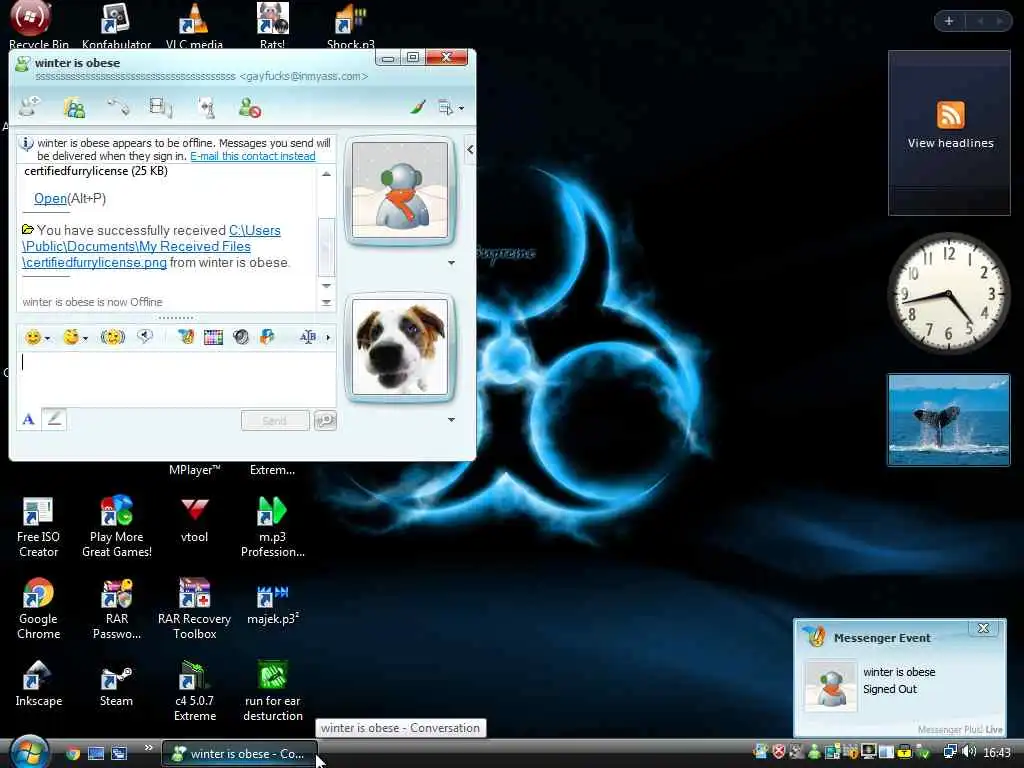Select the Inkscape desktop icon
The width and height of the screenshot is (1024, 768).
(x=39, y=684)
